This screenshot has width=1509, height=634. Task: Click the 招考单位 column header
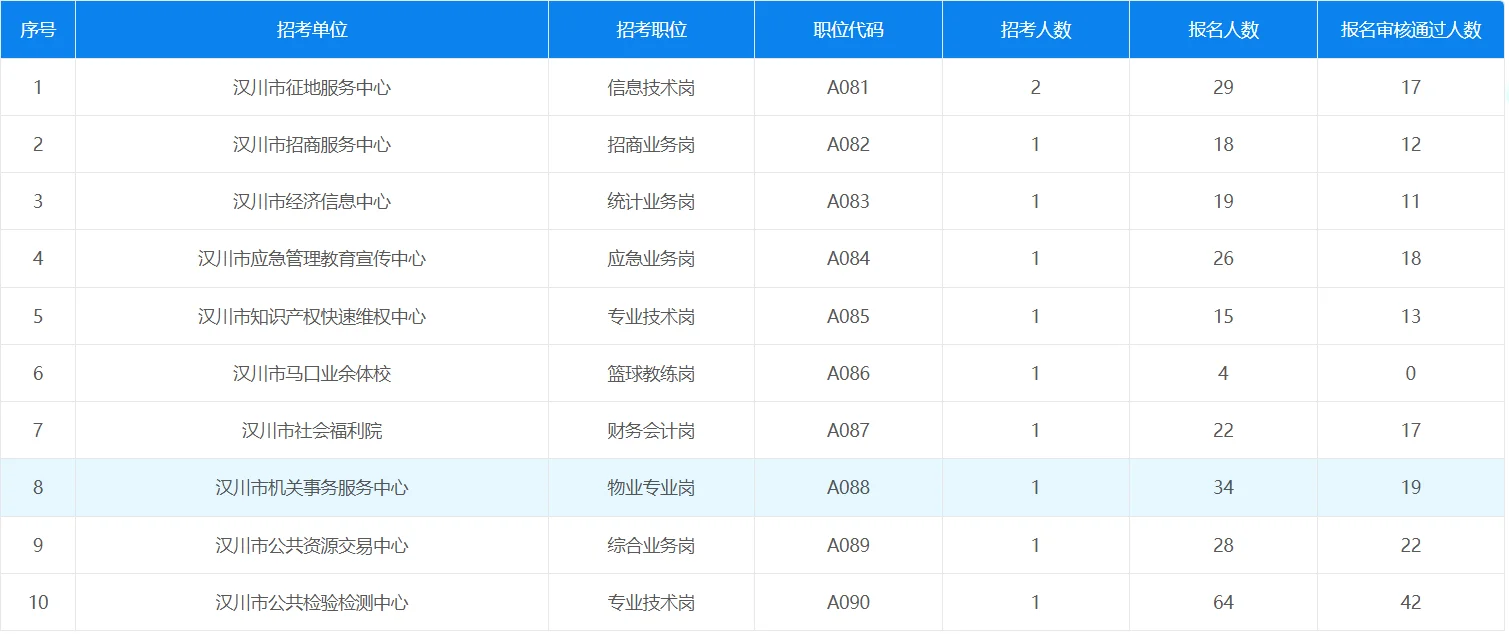(x=311, y=29)
